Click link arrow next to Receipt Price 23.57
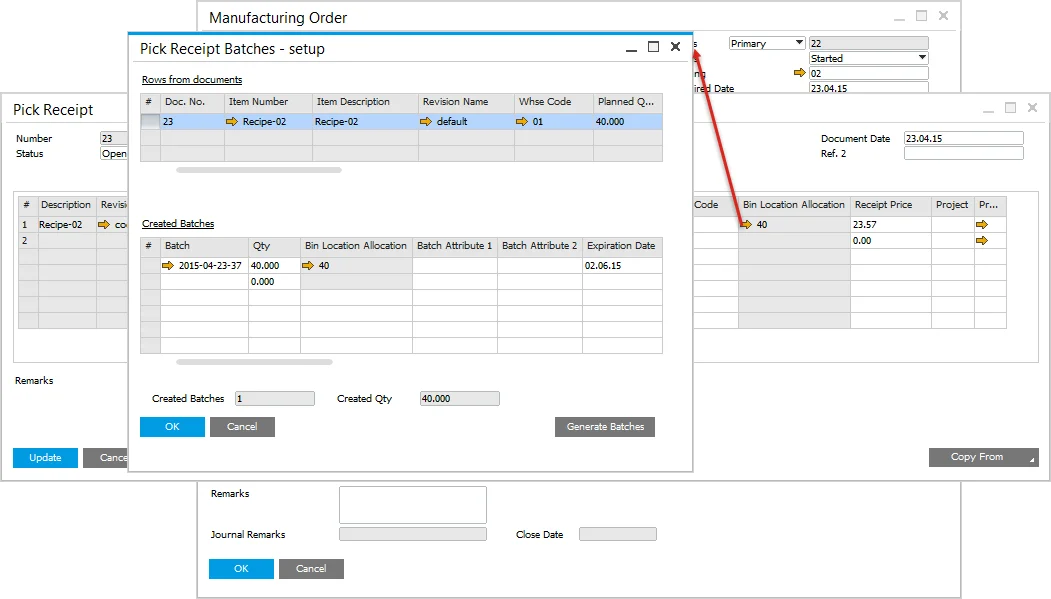The height and width of the screenshot is (599, 1051). (x=982, y=225)
